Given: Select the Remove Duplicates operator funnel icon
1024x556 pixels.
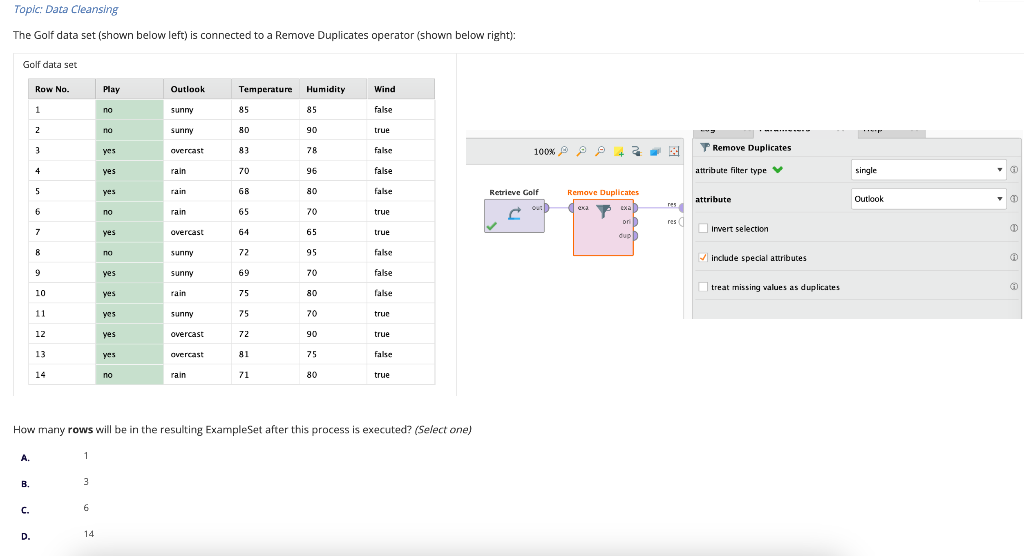Looking at the screenshot, I should tap(603, 211).
